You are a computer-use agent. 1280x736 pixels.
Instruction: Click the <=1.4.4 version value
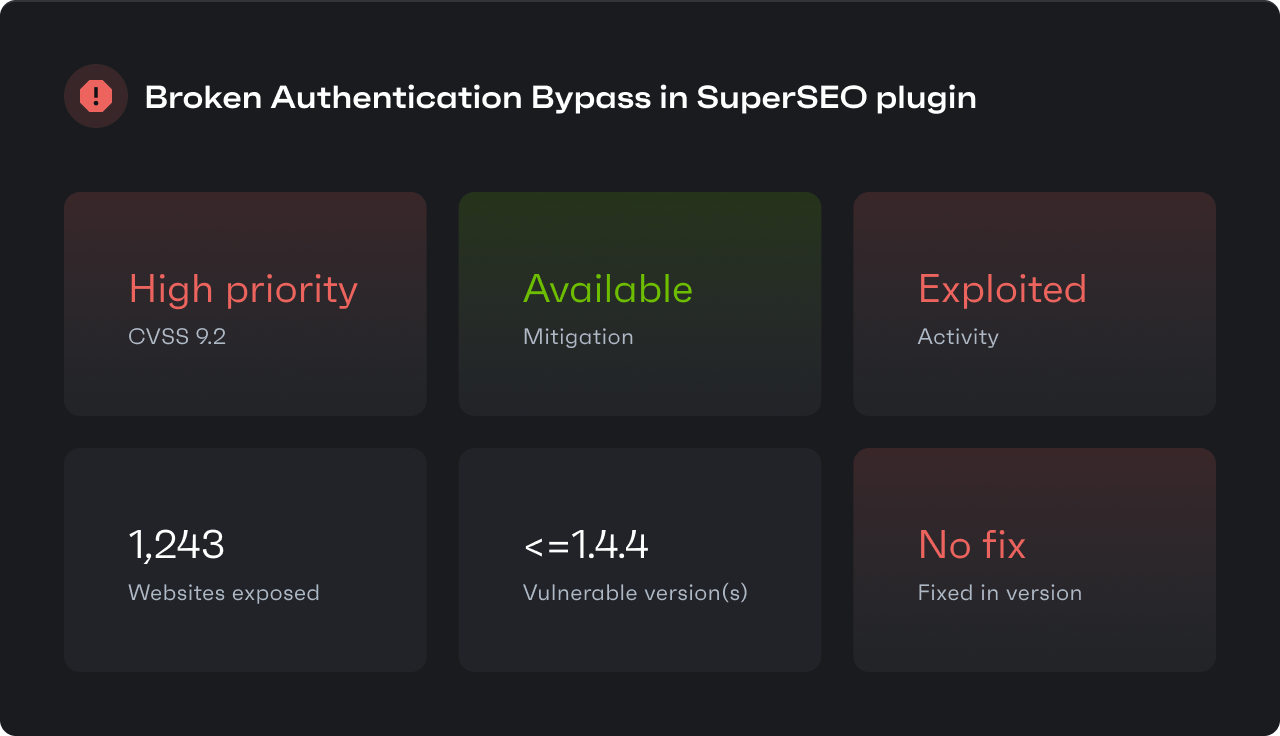(586, 545)
